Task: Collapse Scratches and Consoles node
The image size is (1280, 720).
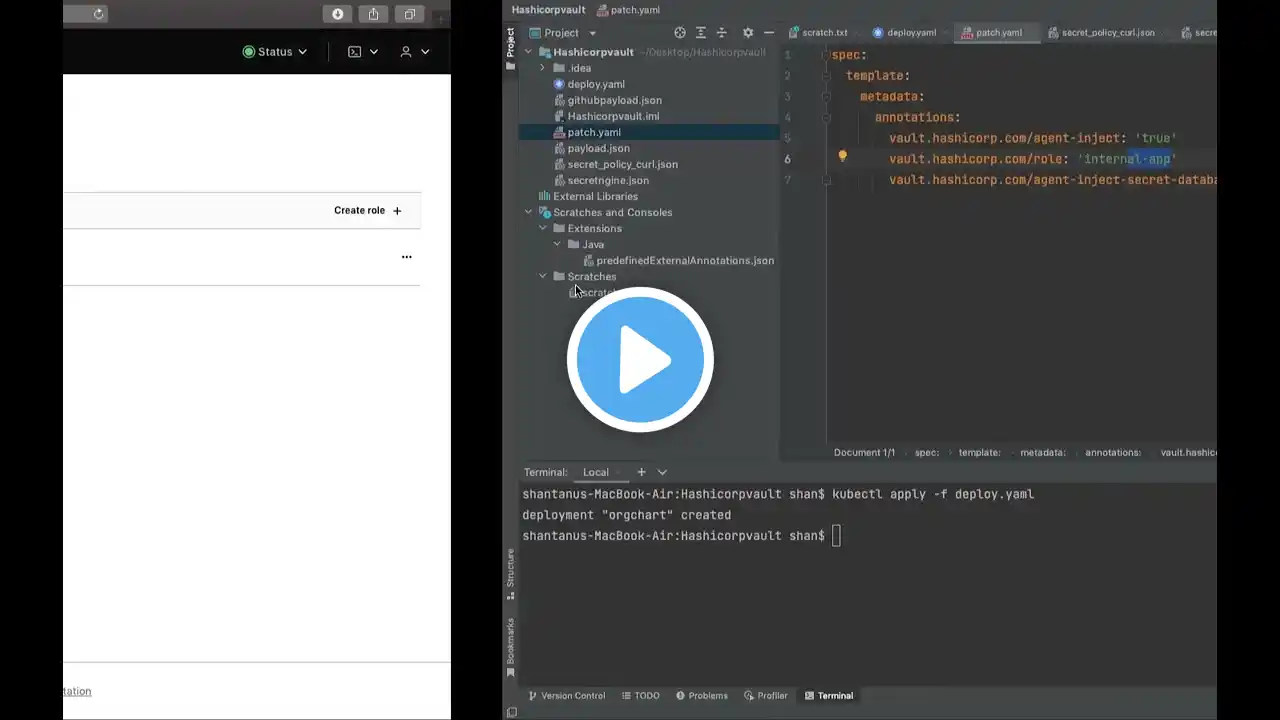Action: tap(529, 212)
